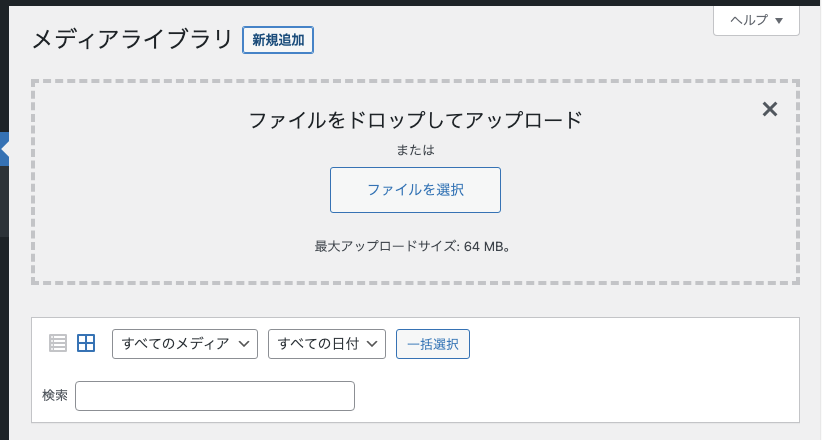Click the dark admin top bar
The width and height of the screenshot is (822, 440).
411,3
